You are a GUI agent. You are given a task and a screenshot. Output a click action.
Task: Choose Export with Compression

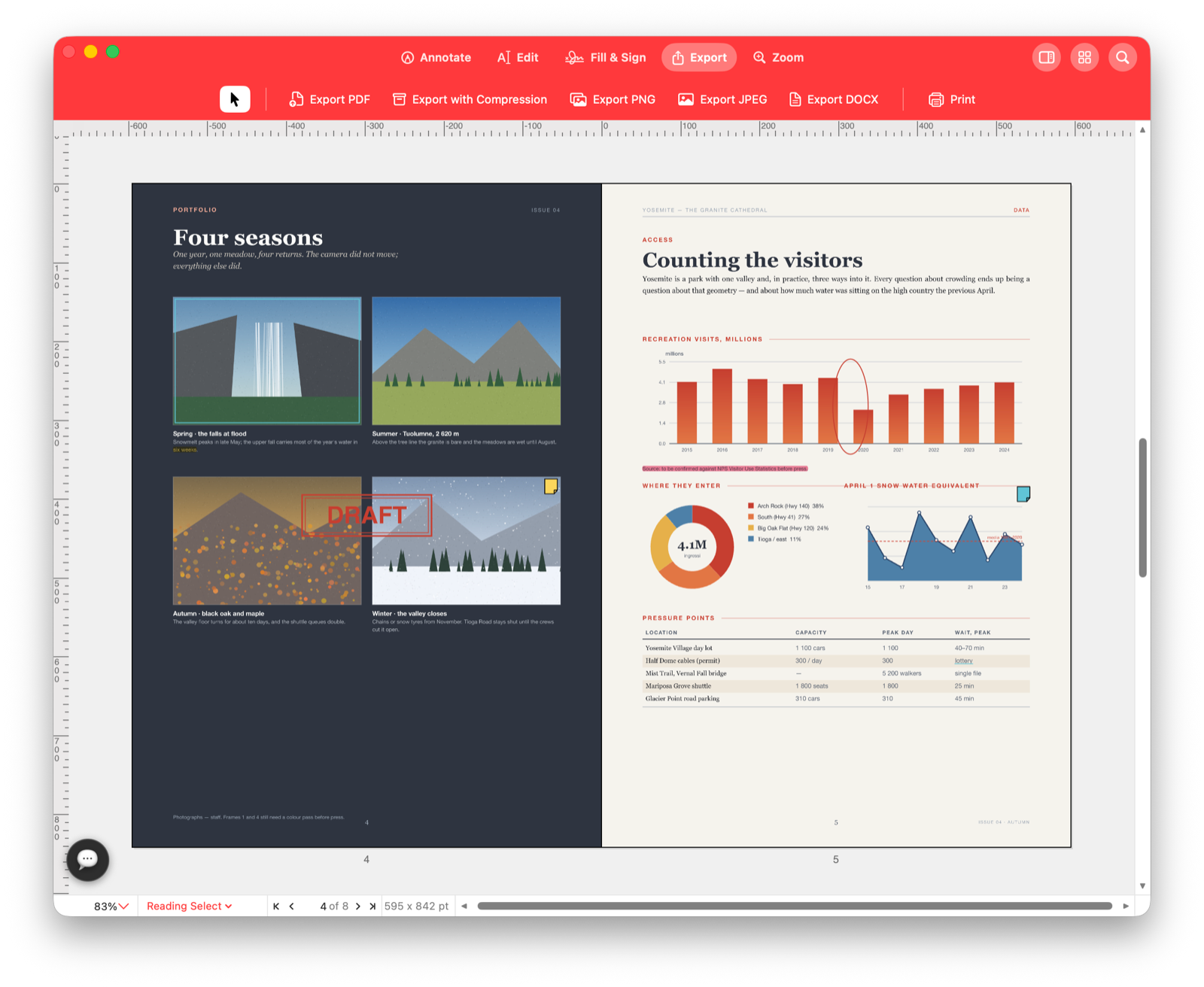pyautogui.click(x=470, y=99)
